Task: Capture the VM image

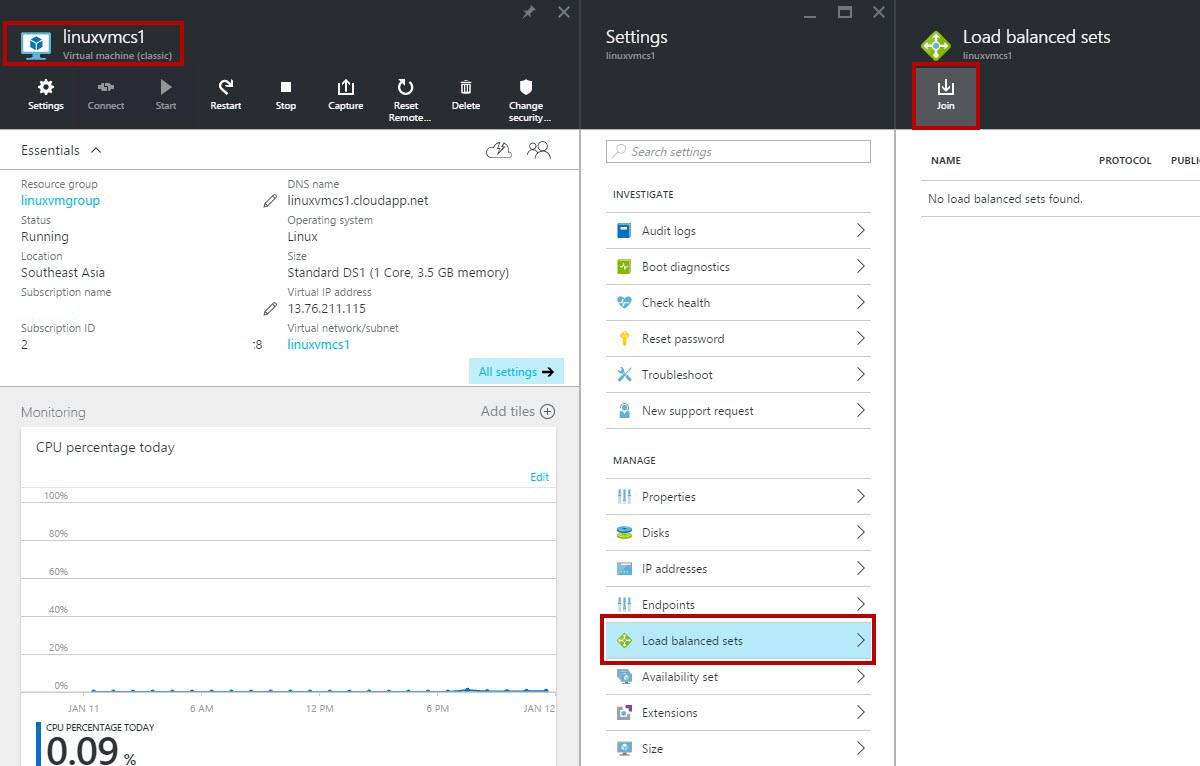Action: [346, 95]
